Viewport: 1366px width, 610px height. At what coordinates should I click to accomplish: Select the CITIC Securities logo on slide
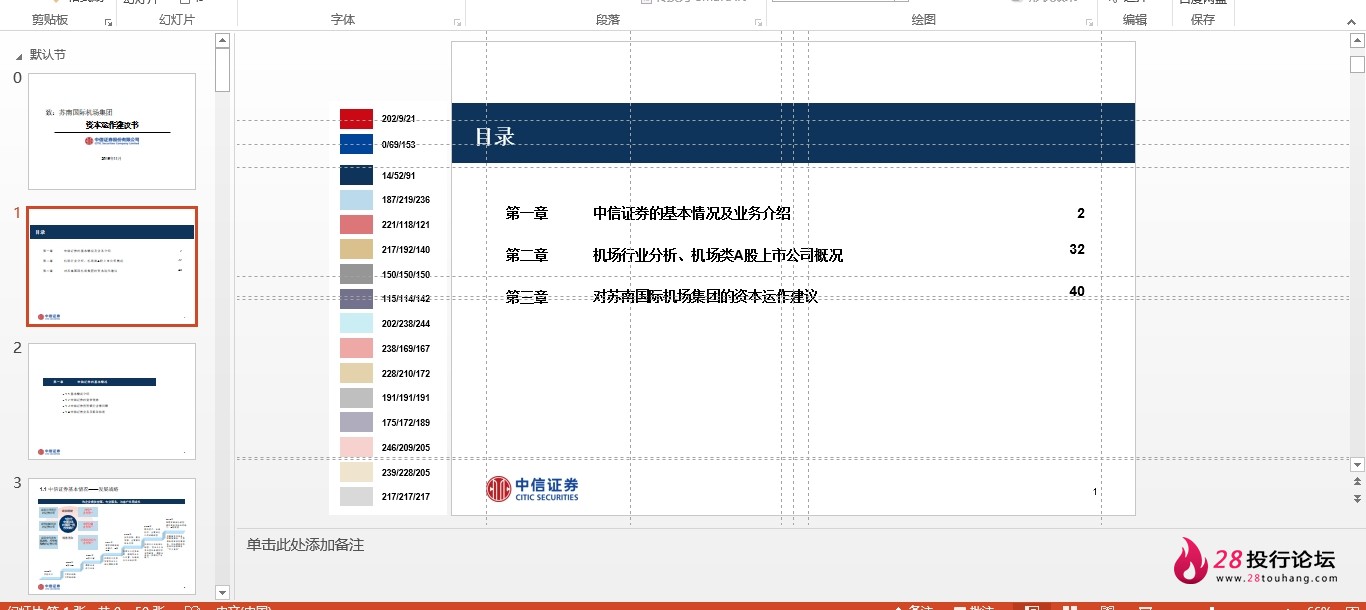[x=532, y=489]
